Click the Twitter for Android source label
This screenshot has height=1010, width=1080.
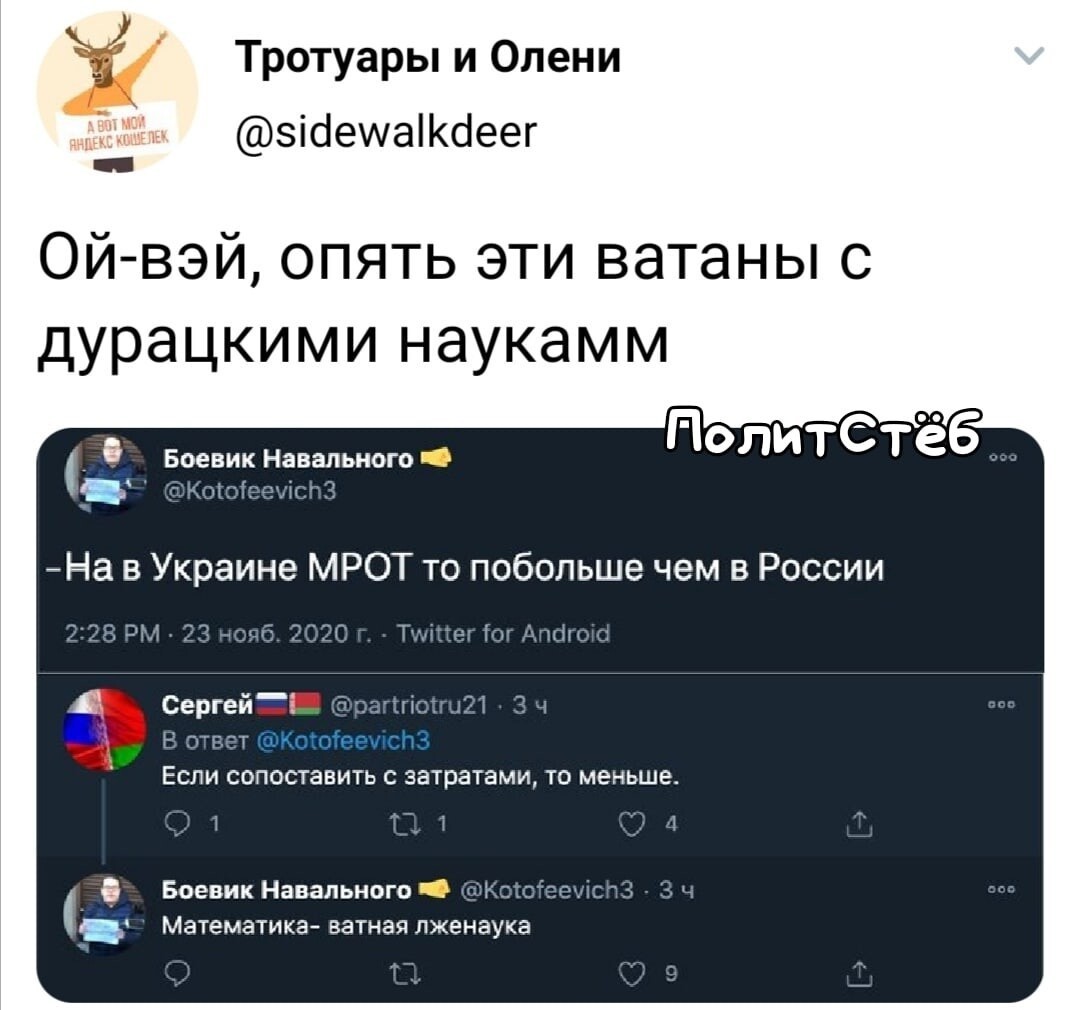click(504, 633)
